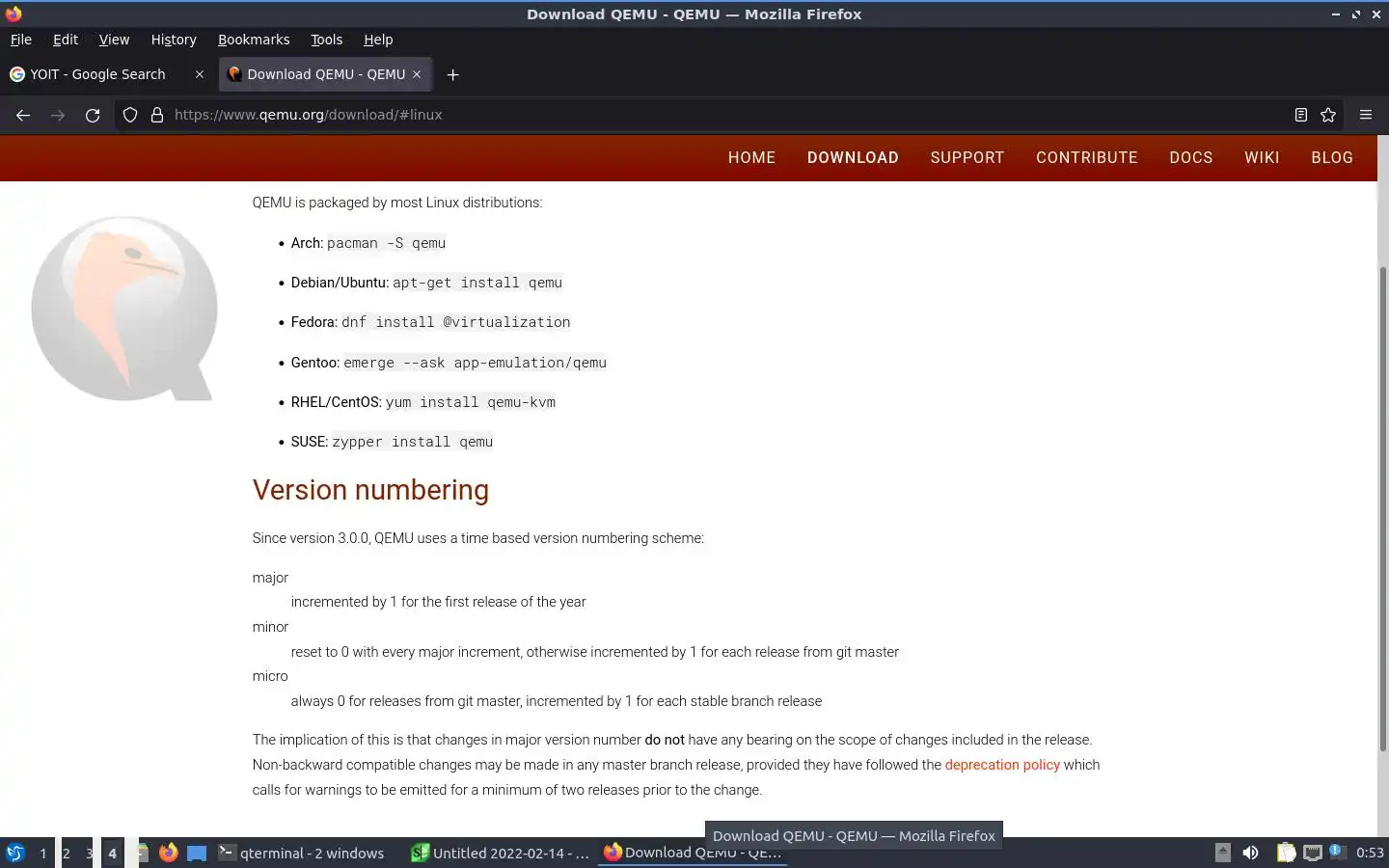Screen dimensions: 1389x868
Task: Open SUPPORT in the QEMU nav bar
Action: pos(967,157)
